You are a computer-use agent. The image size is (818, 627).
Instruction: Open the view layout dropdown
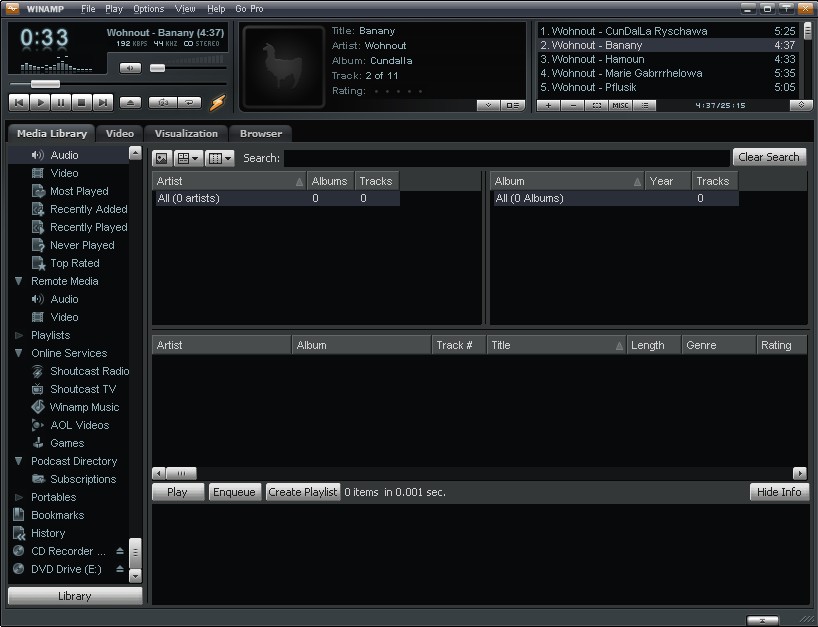[x=188, y=158]
